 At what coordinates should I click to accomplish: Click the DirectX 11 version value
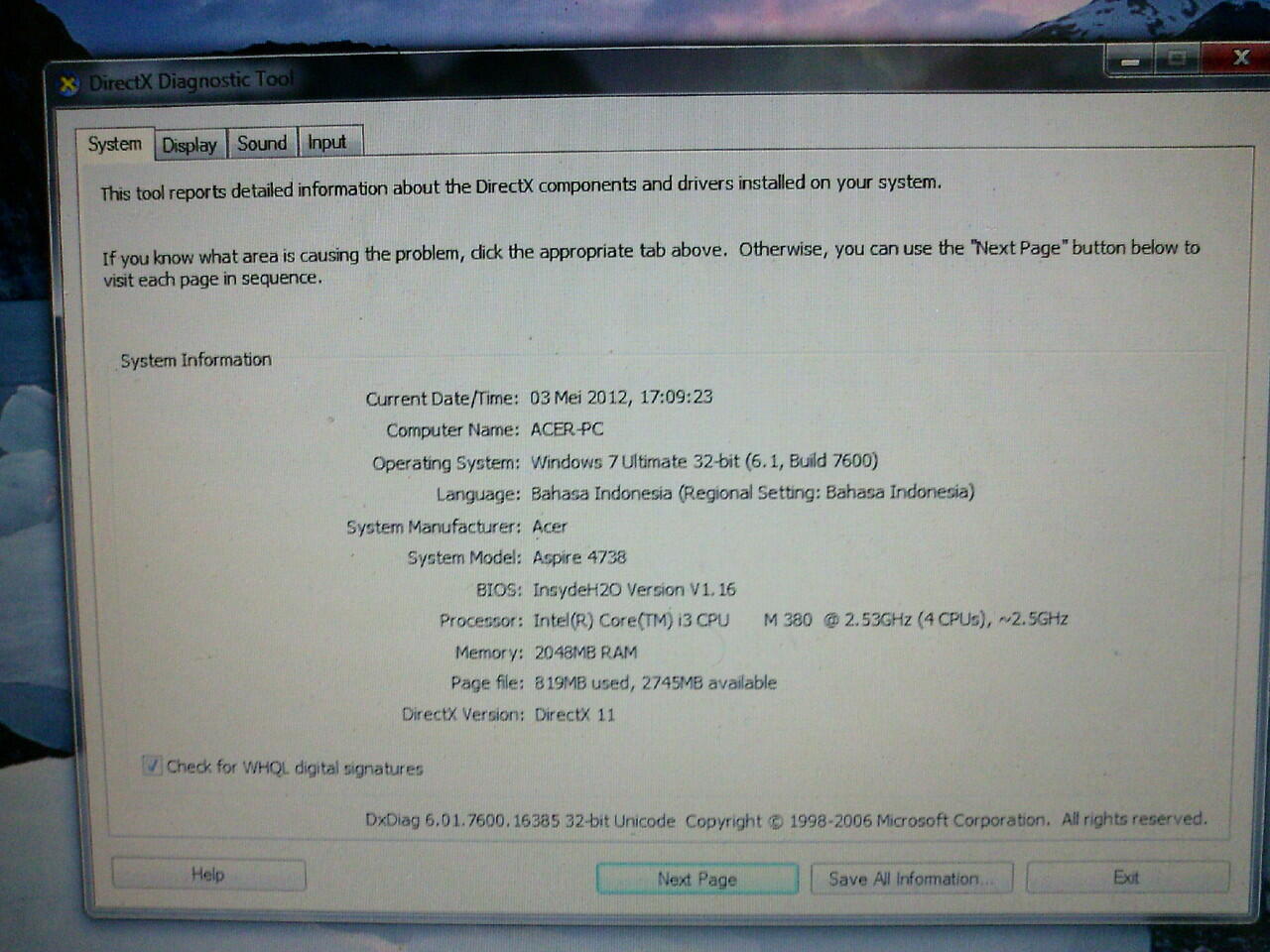click(x=574, y=714)
